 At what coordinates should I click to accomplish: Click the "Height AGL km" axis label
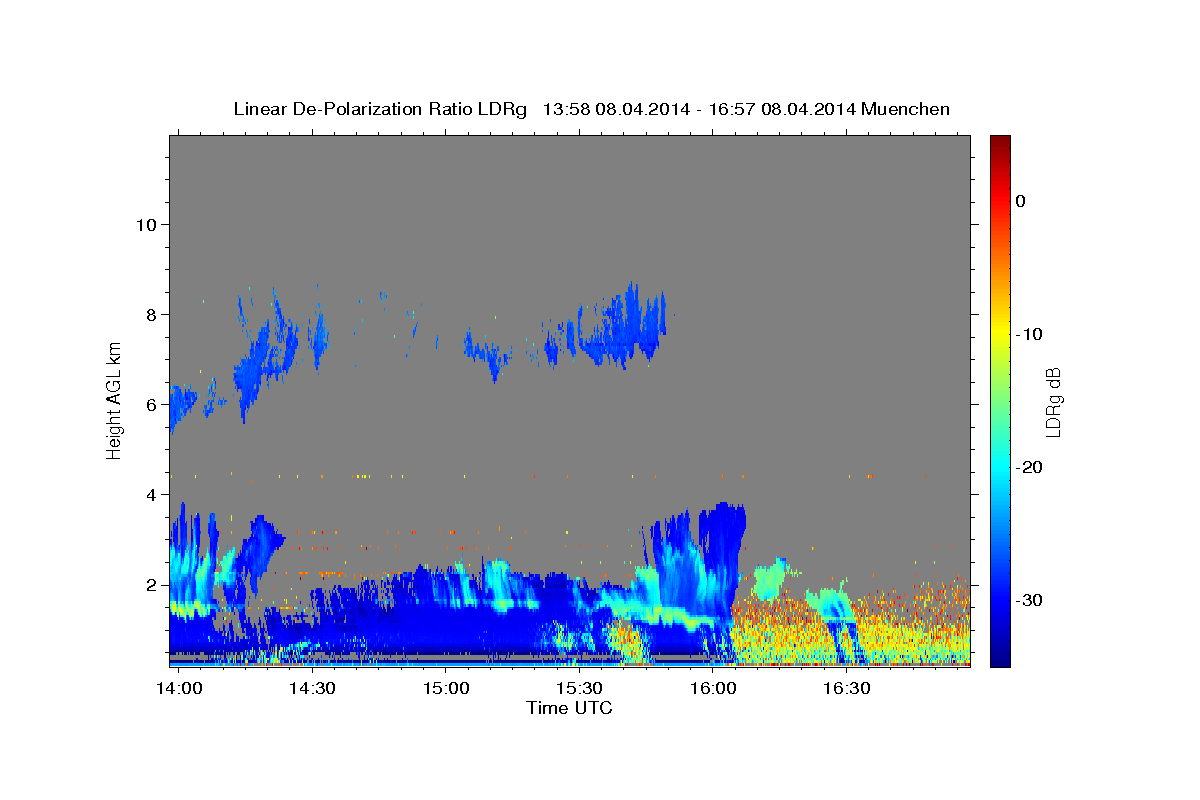(115, 400)
